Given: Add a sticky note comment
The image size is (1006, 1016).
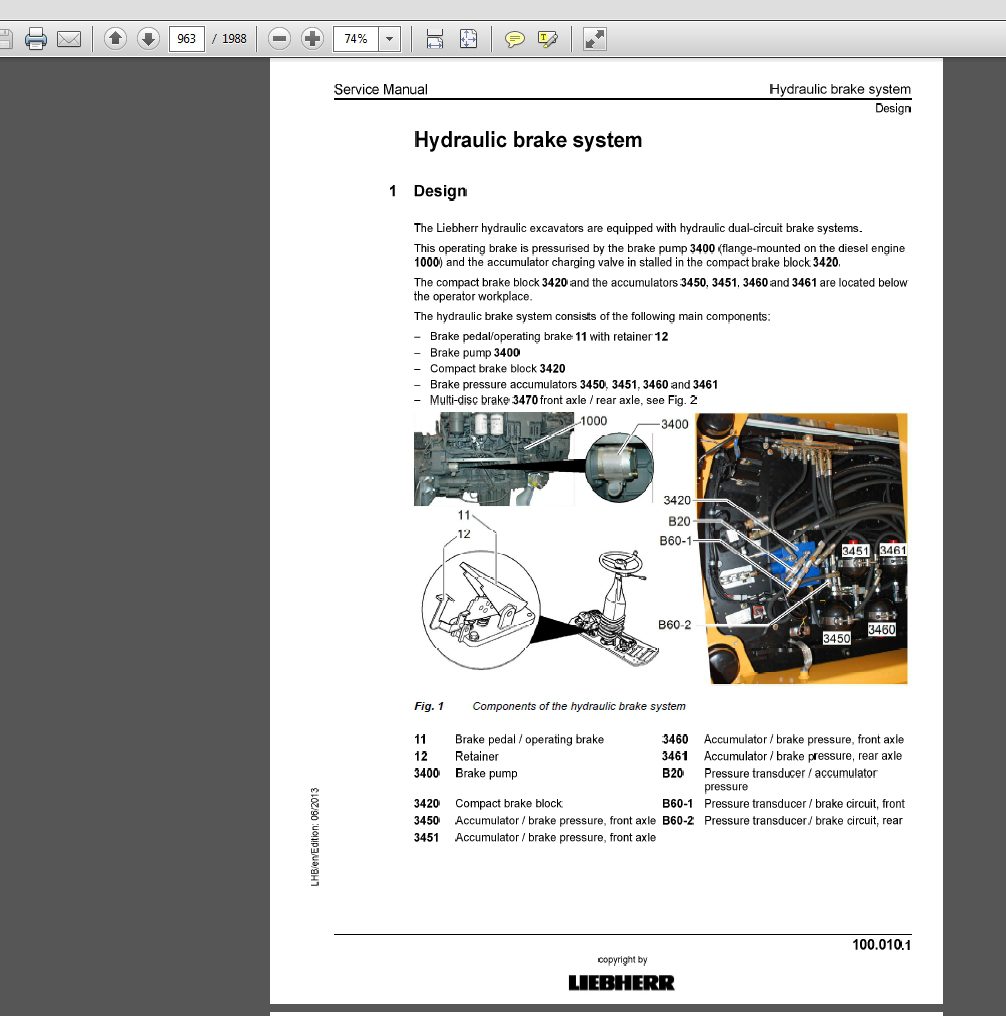Looking at the screenshot, I should pyautogui.click(x=514, y=40).
